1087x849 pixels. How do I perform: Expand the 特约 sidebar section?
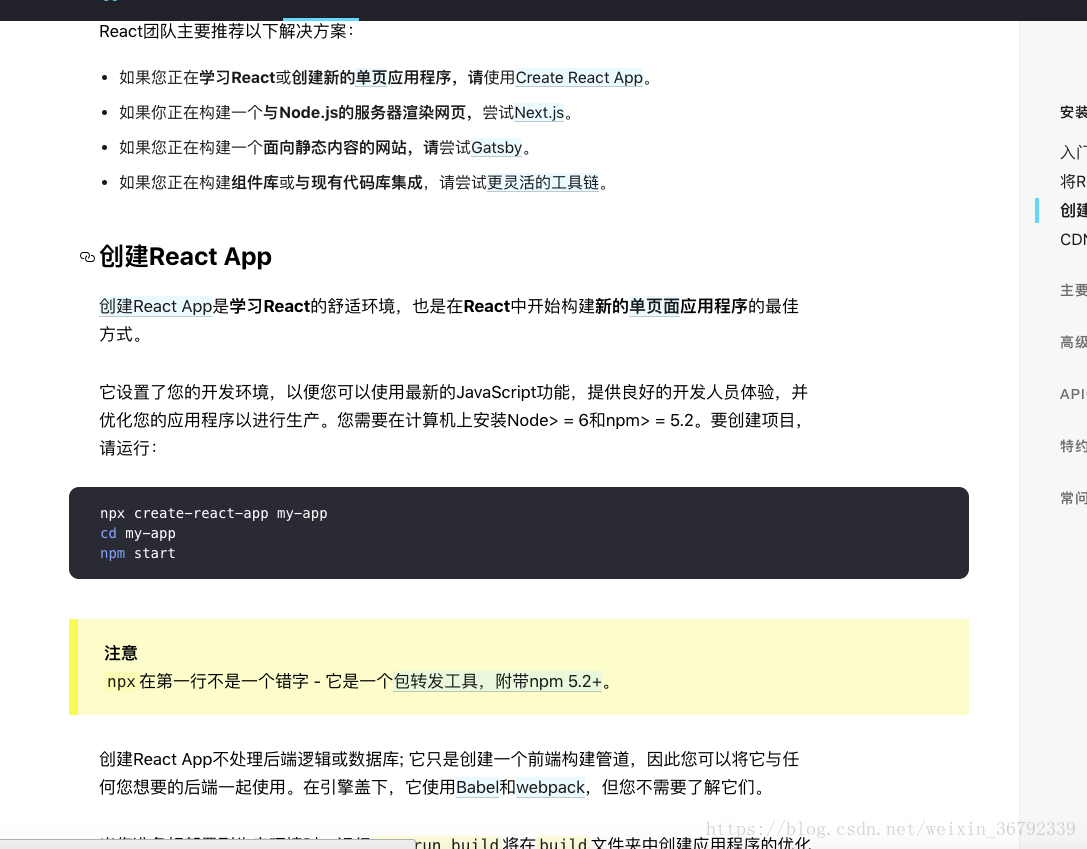click(x=1073, y=446)
